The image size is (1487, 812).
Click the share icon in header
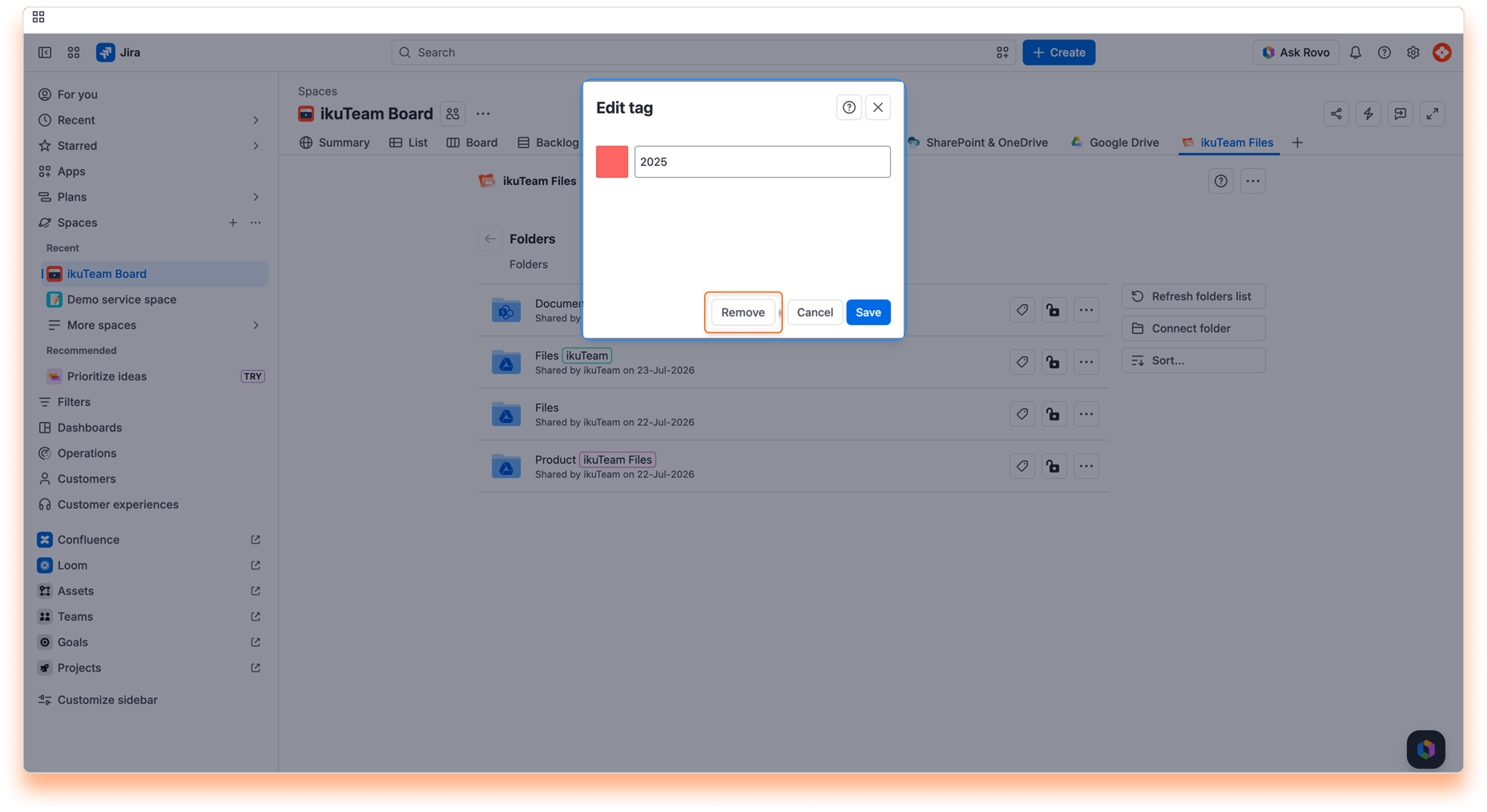tap(1336, 114)
